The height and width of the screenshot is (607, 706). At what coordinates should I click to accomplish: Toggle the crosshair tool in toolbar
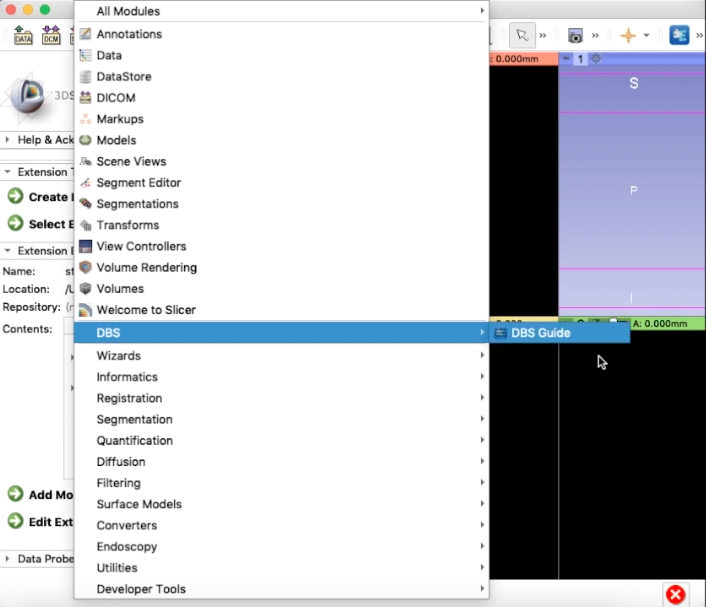(x=628, y=35)
